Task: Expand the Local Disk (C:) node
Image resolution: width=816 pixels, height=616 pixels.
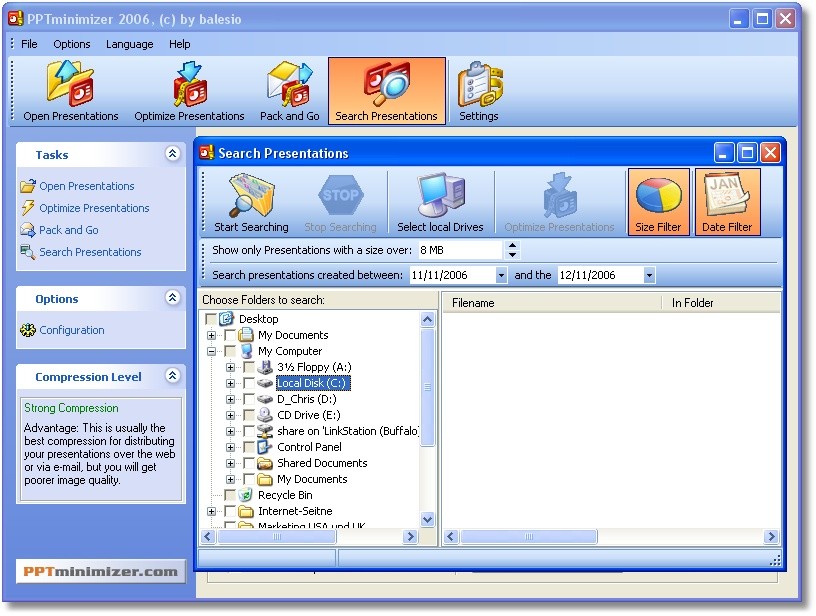Action: pos(230,383)
